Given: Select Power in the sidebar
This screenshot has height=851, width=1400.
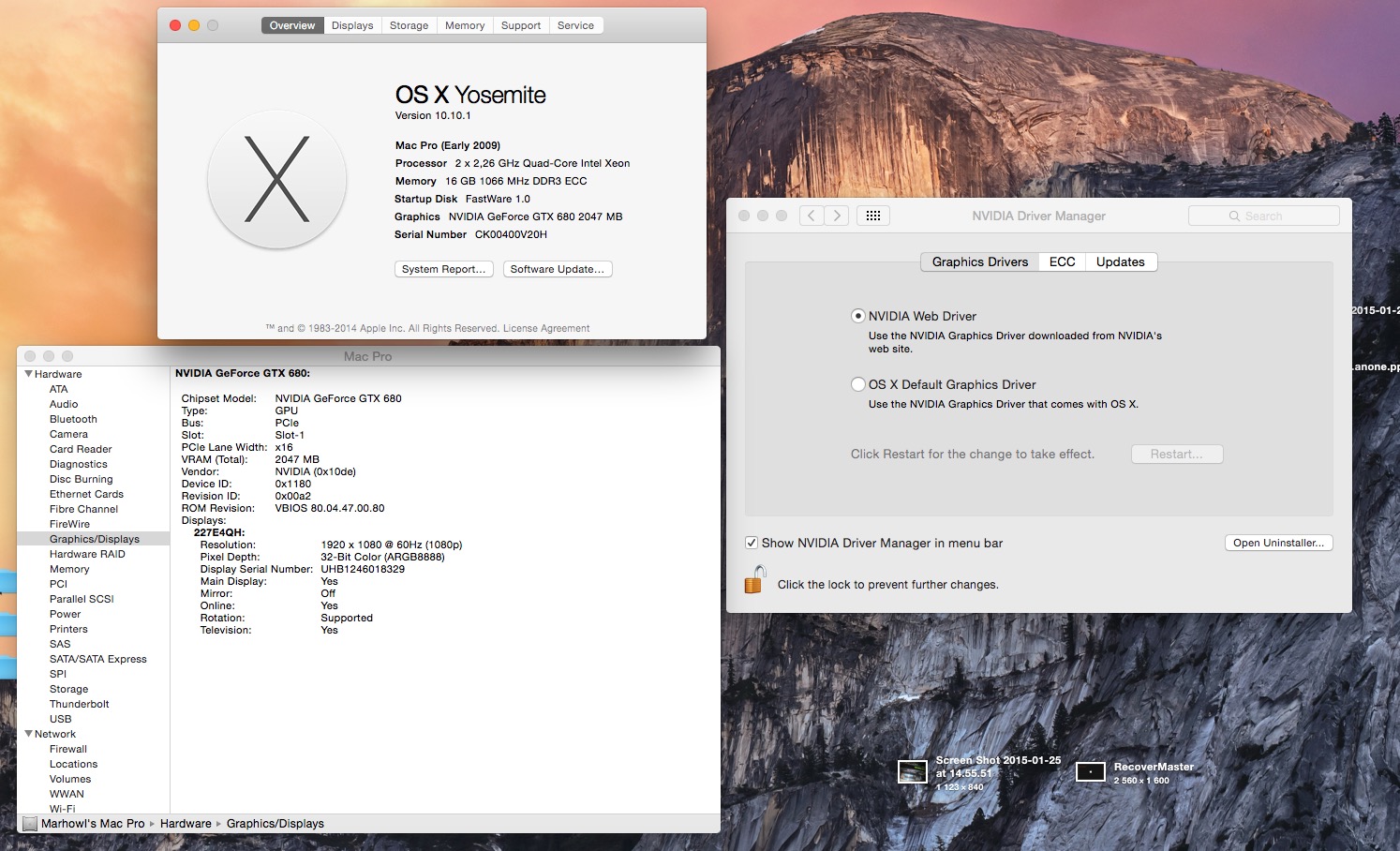Looking at the screenshot, I should pyautogui.click(x=66, y=614).
